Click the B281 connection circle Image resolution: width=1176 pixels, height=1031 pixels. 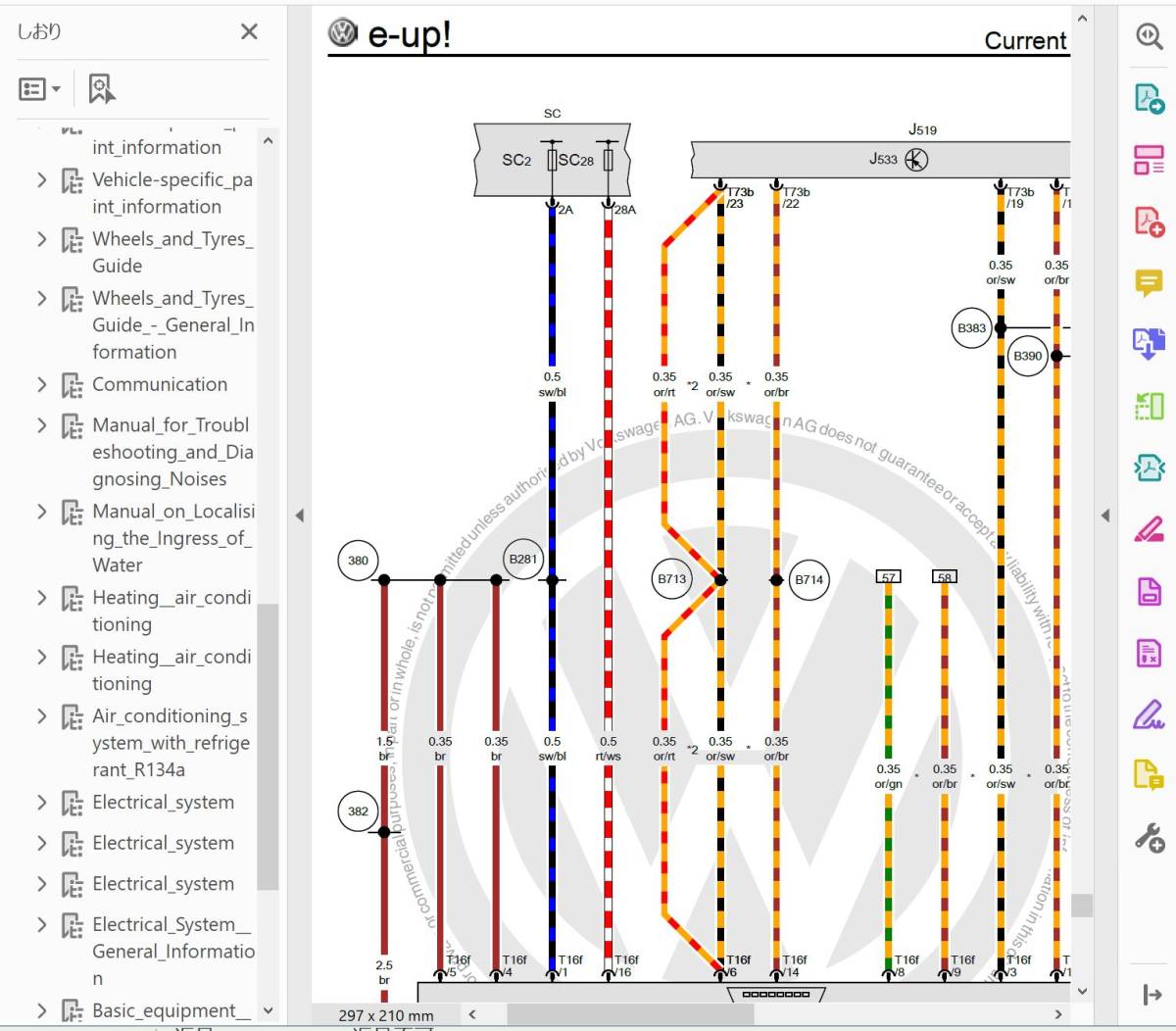coord(523,560)
